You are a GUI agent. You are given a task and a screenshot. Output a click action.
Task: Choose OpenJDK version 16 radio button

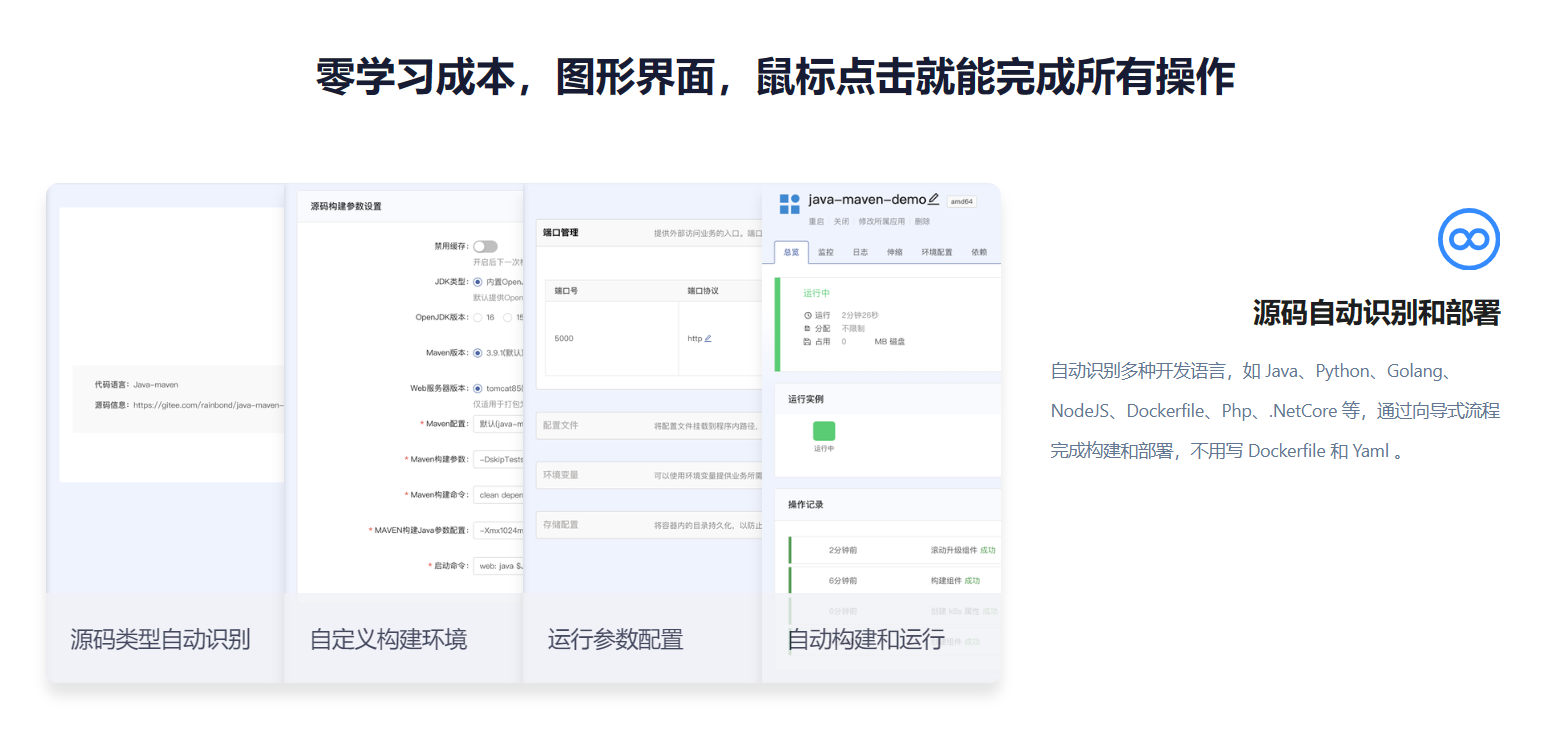[x=477, y=317]
